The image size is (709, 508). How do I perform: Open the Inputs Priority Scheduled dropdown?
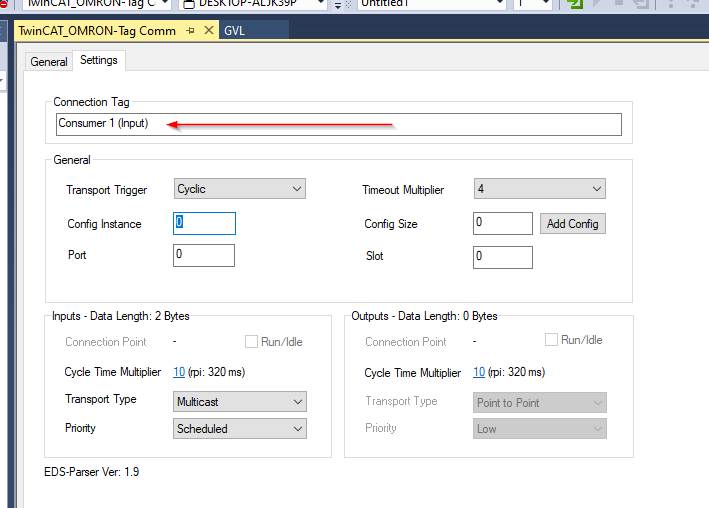(240, 429)
